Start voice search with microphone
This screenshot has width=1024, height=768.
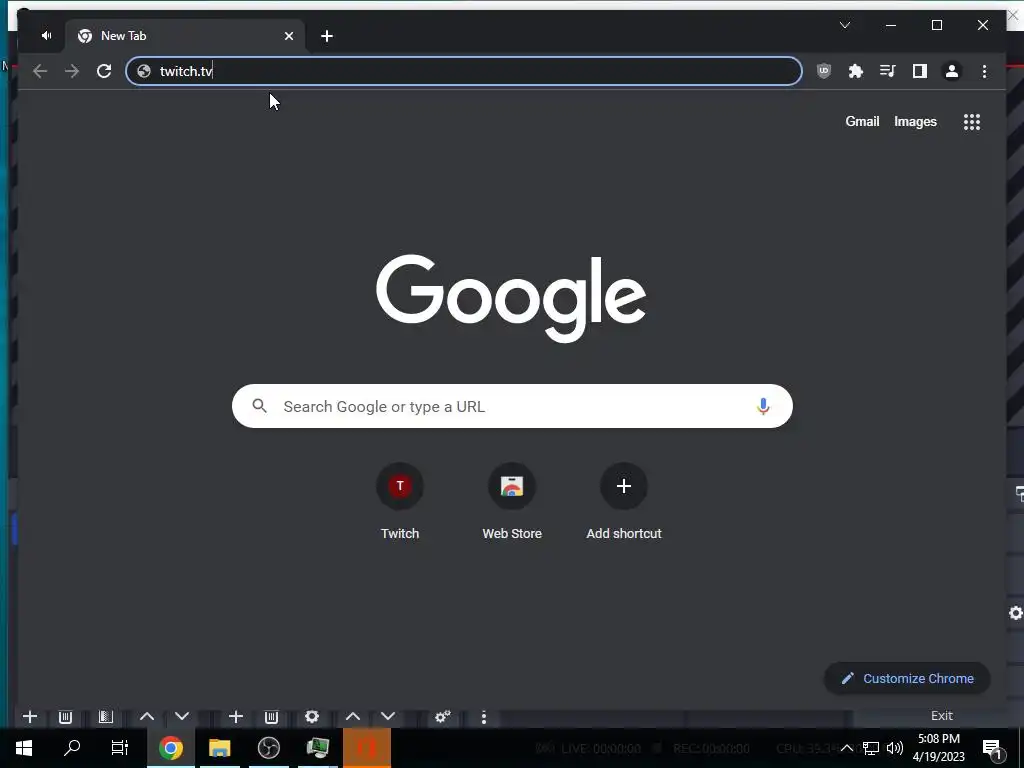pyautogui.click(x=763, y=406)
